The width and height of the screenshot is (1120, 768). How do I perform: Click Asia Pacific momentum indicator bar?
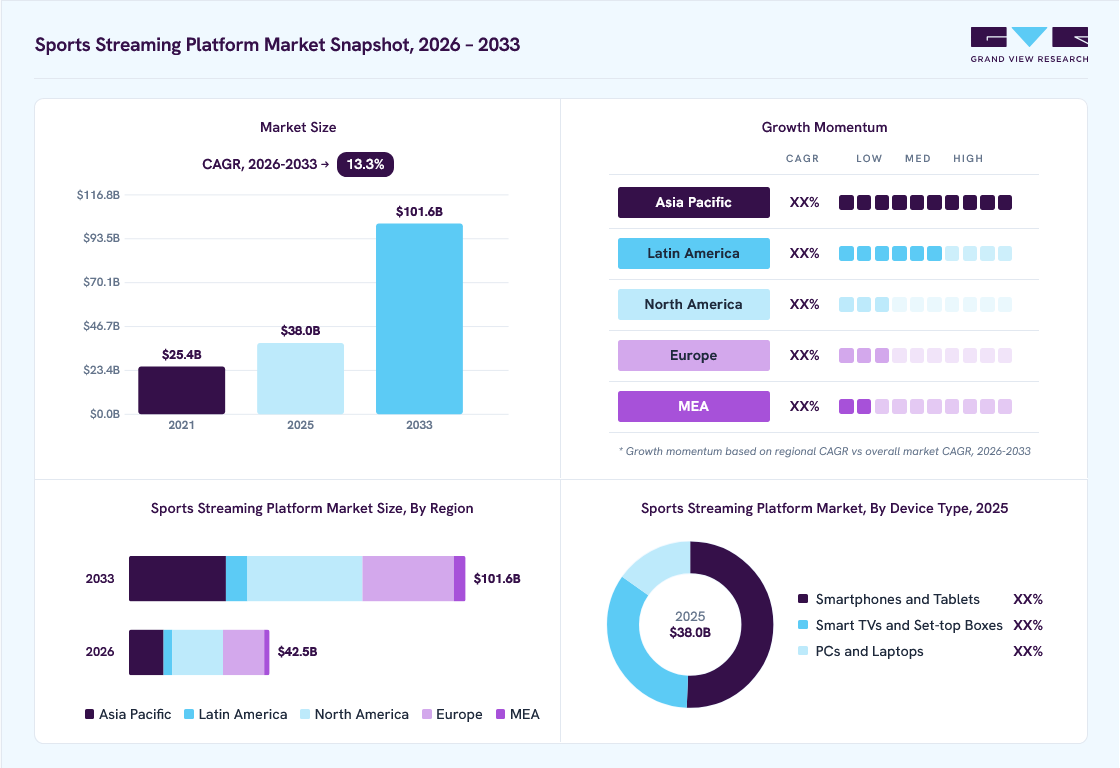(925, 202)
